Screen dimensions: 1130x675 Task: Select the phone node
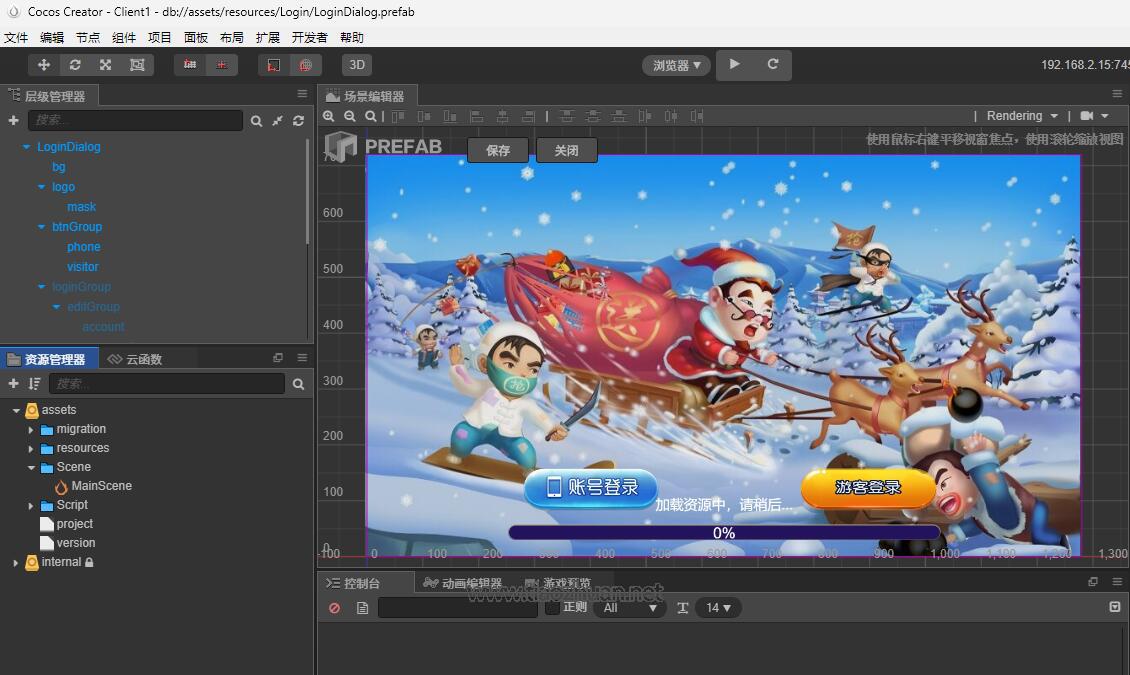[x=84, y=246]
